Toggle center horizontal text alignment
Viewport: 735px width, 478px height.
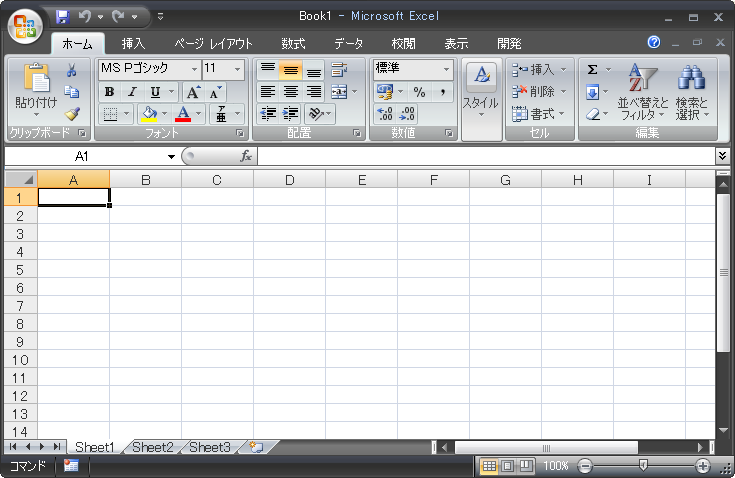point(290,92)
